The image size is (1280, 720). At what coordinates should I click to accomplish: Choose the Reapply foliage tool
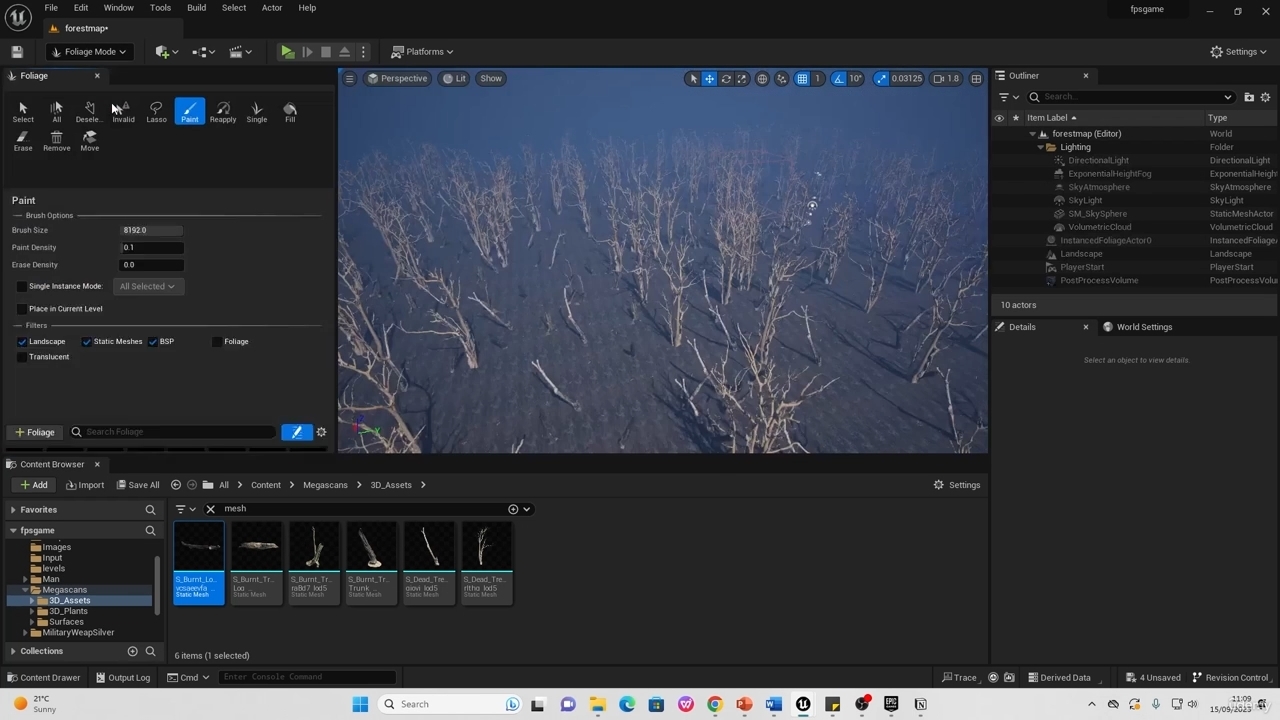223,112
